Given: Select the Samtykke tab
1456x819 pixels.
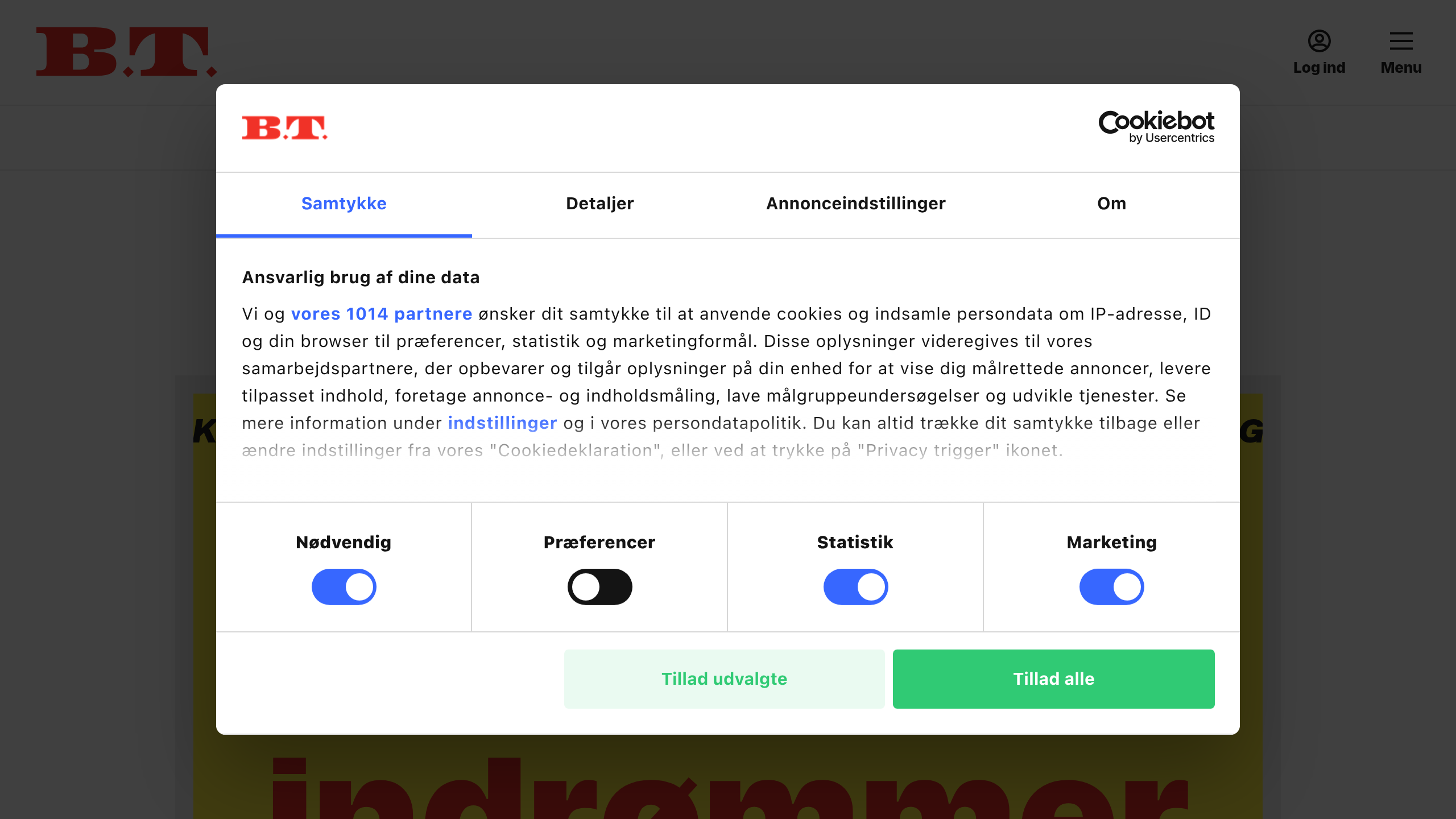Looking at the screenshot, I should click(x=344, y=204).
